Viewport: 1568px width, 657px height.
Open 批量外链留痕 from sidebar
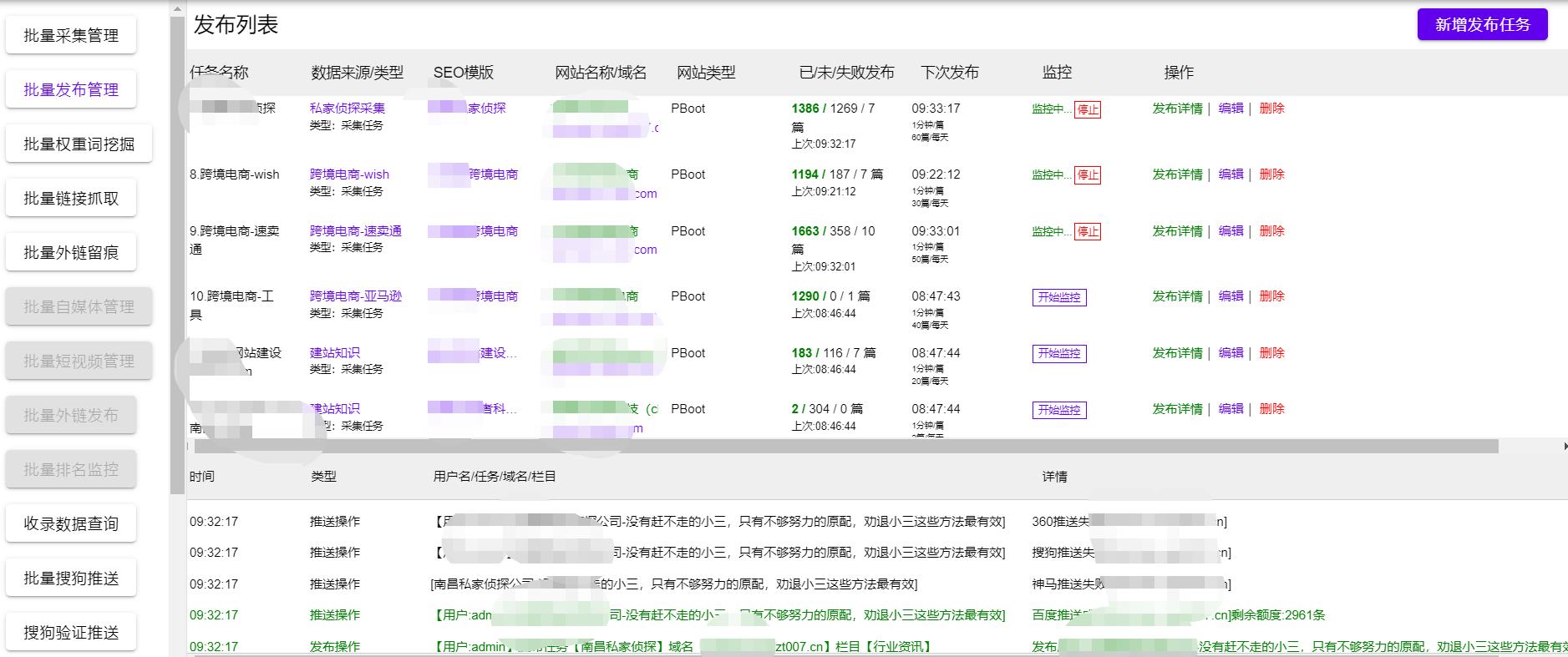[71, 253]
